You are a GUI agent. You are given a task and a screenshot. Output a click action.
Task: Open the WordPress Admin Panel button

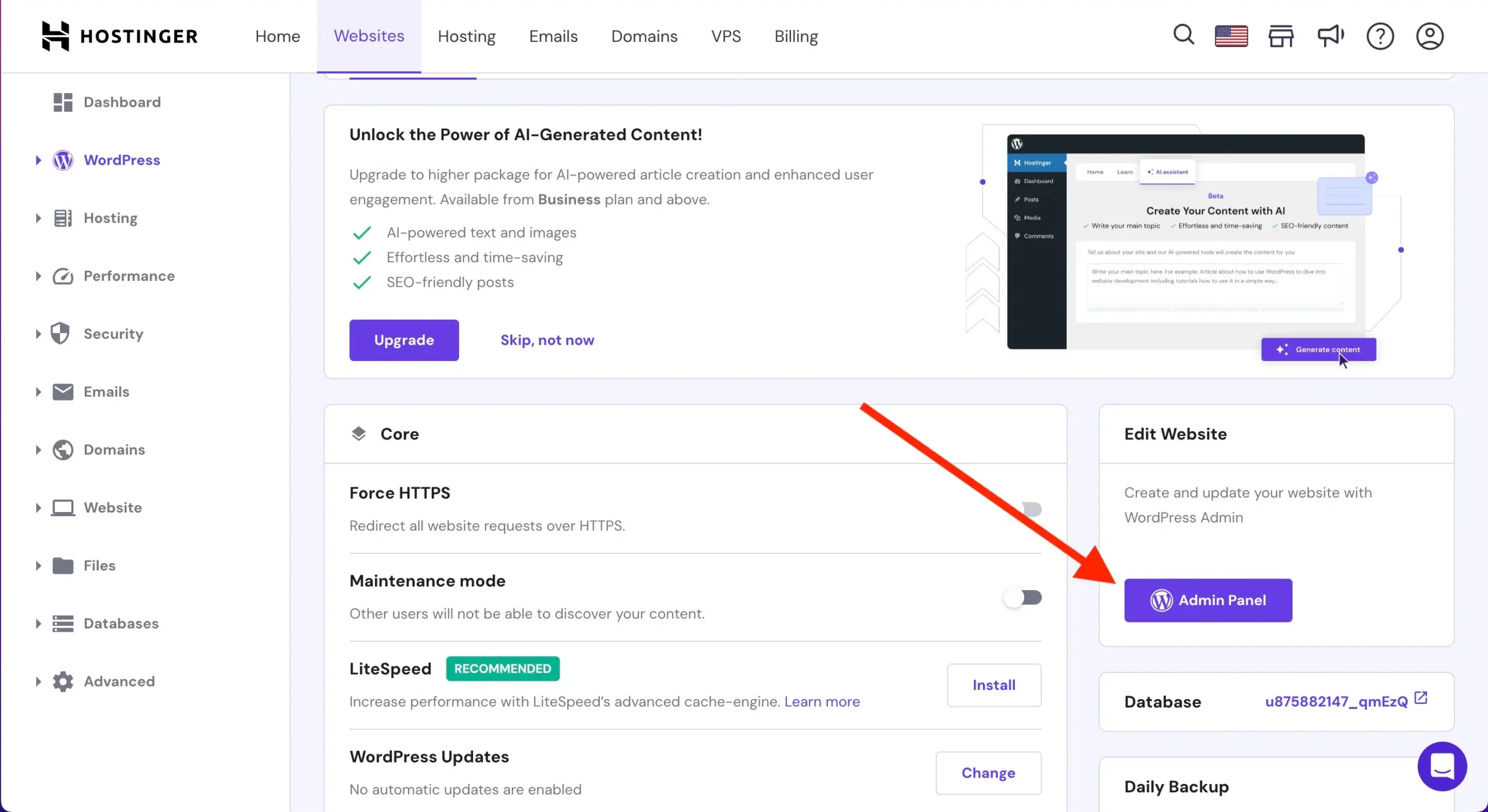[1208, 600]
